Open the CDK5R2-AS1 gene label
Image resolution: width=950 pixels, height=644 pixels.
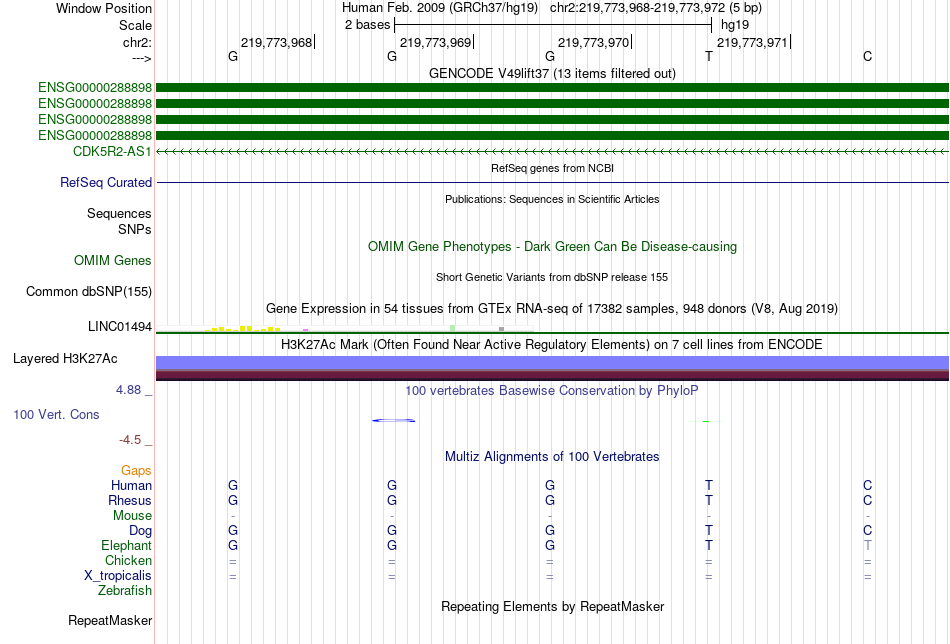pyautogui.click(x=112, y=151)
